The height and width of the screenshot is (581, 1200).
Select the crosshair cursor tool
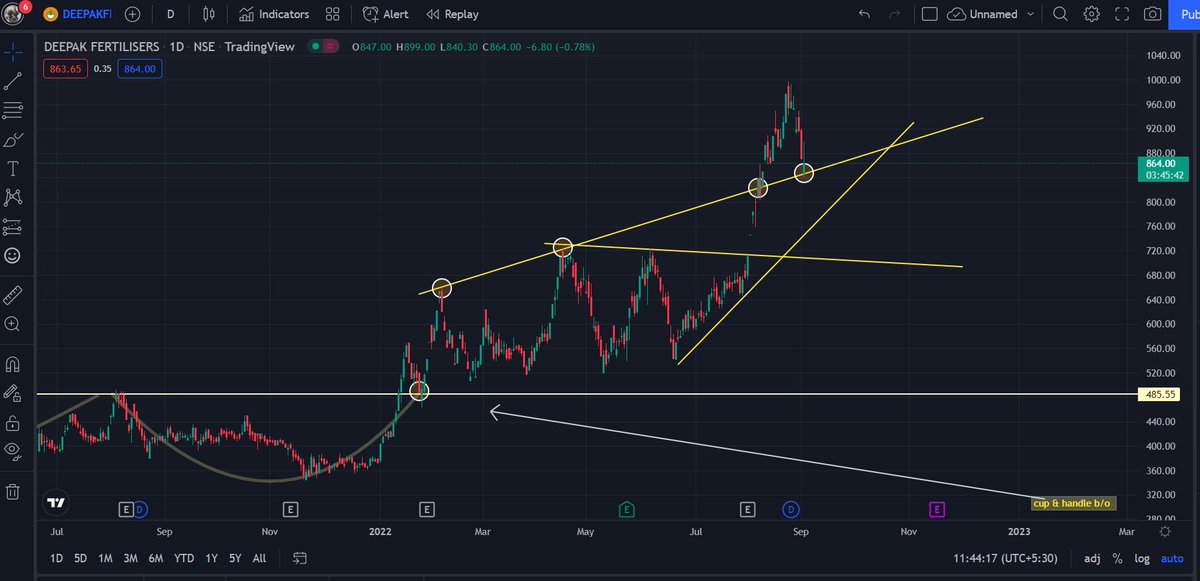(13, 52)
